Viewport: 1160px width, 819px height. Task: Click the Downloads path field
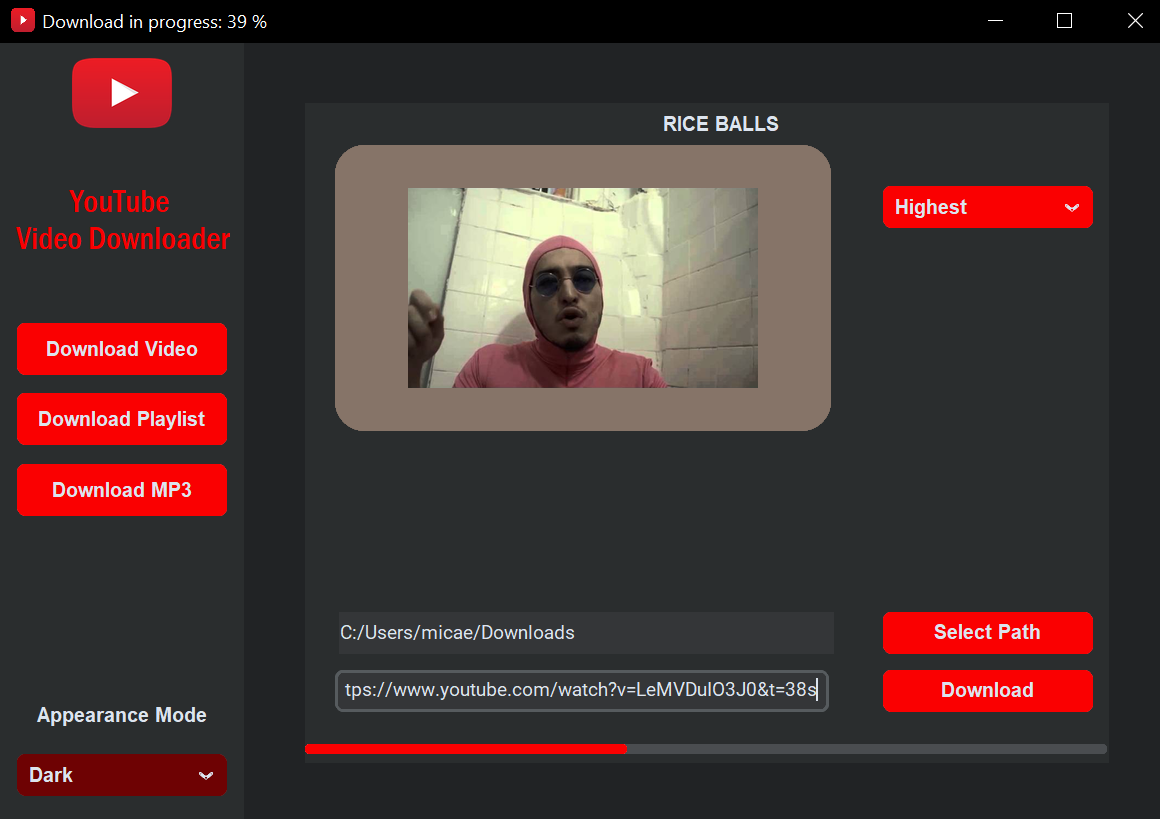pyautogui.click(x=585, y=632)
